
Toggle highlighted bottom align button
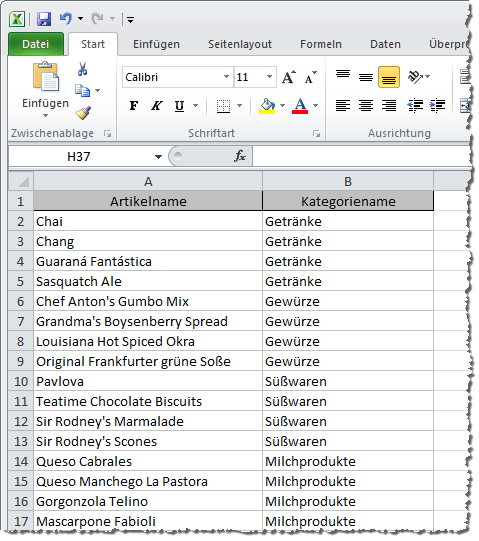[x=389, y=77]
